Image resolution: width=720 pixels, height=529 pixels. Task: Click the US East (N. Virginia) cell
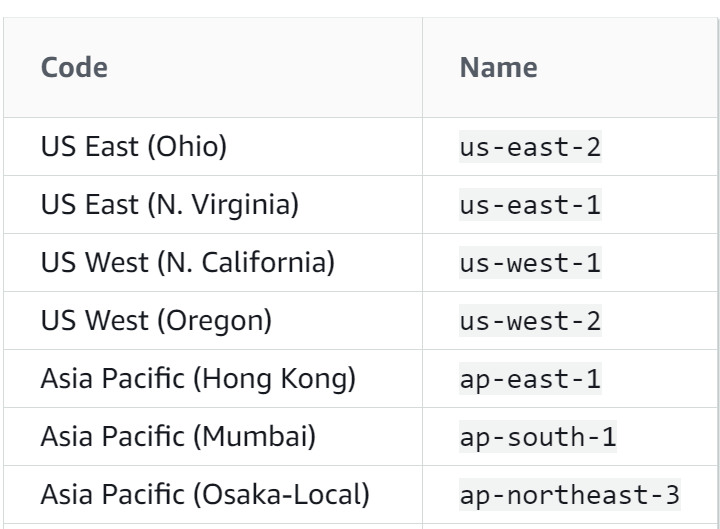(213, 204)
